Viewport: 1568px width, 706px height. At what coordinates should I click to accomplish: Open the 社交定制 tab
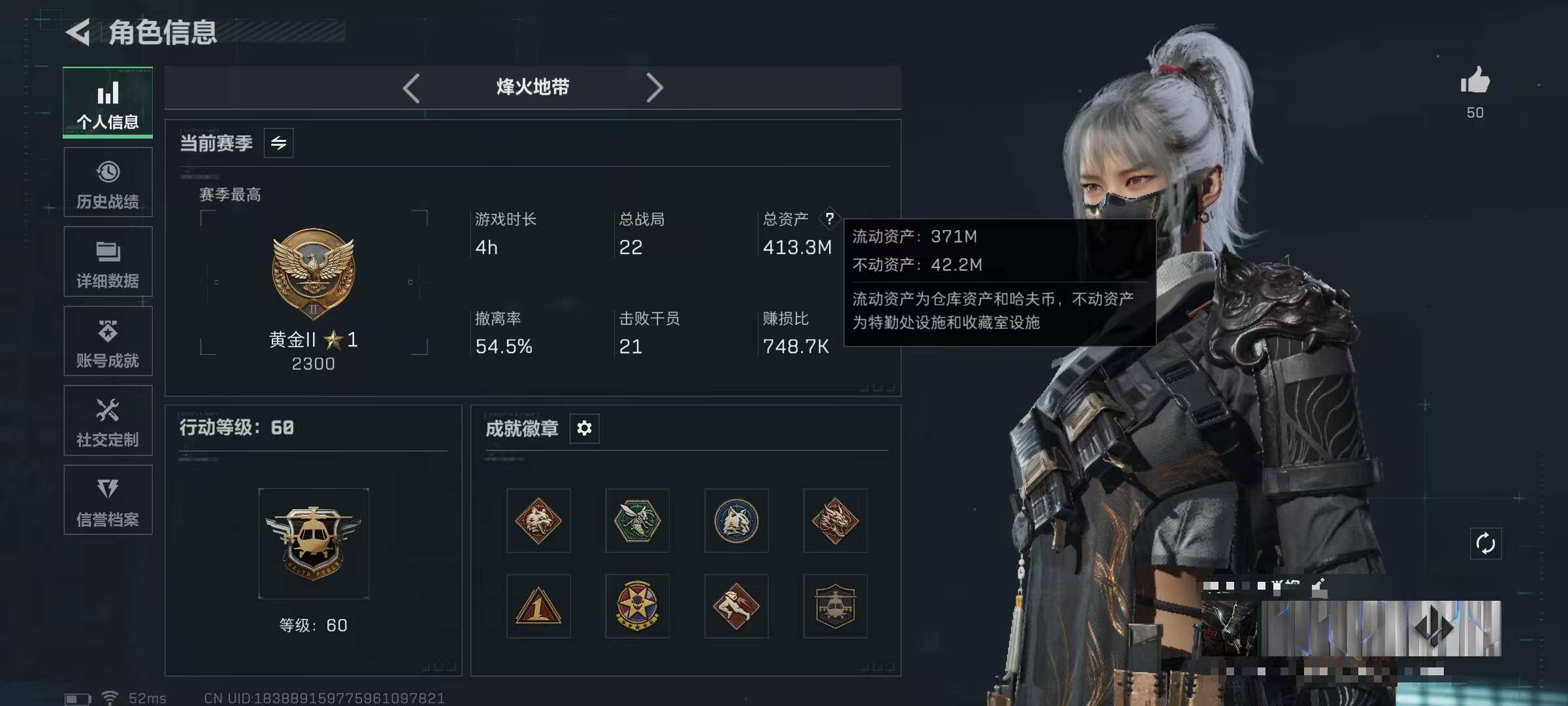(x=108, y=420)
